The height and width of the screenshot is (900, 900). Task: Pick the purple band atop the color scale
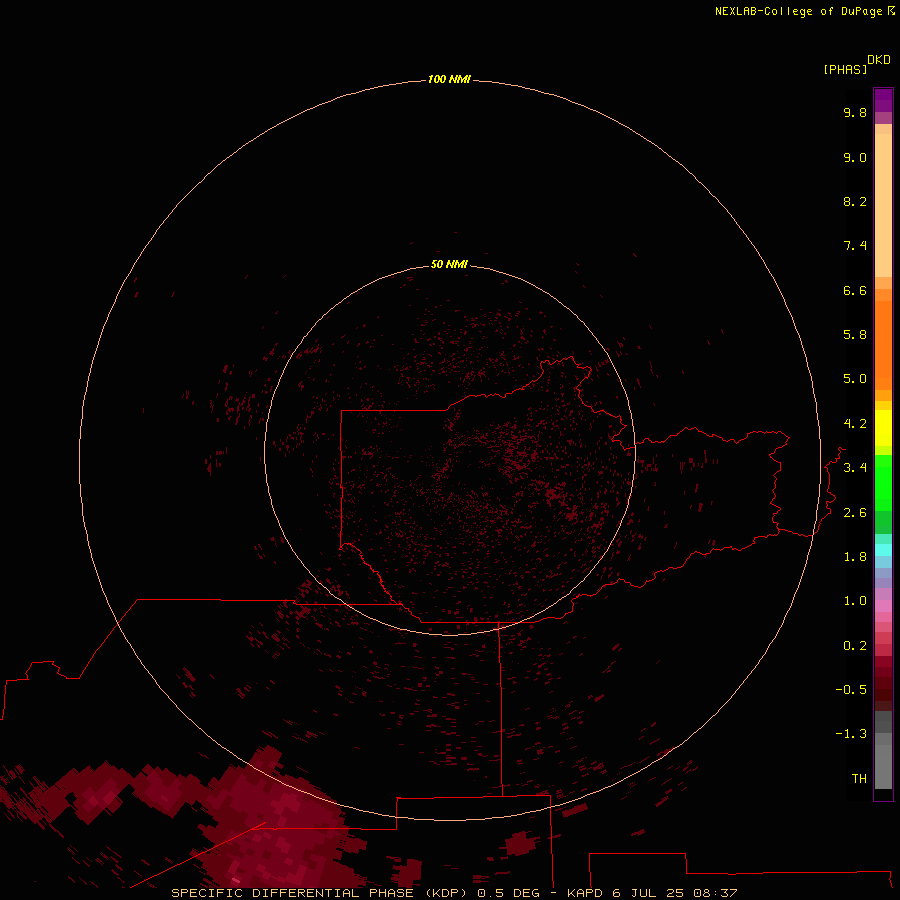tap(883, 100)
